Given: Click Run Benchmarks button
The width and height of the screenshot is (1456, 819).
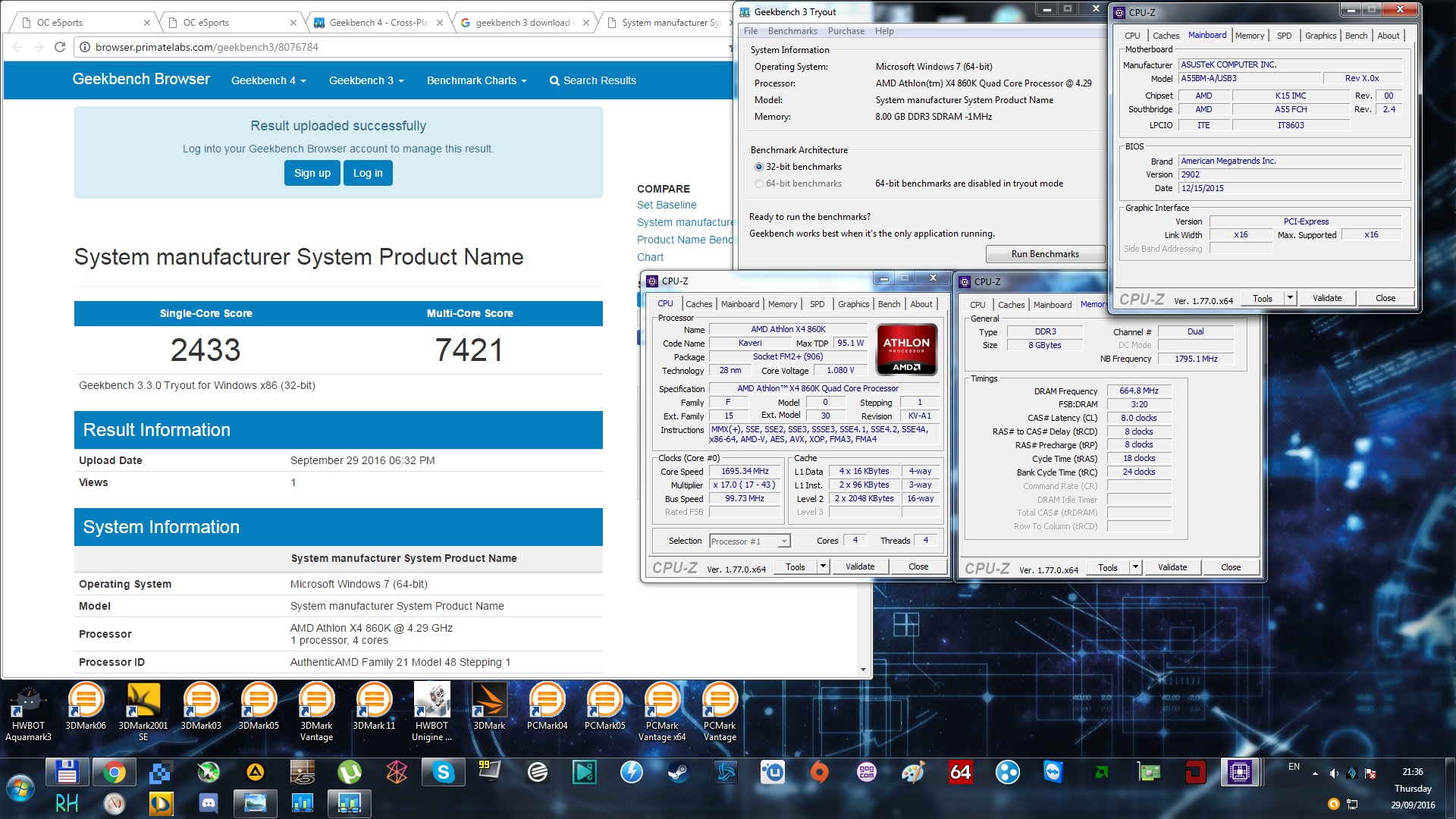Looking at the screenshot, I should pos(1044,254).
